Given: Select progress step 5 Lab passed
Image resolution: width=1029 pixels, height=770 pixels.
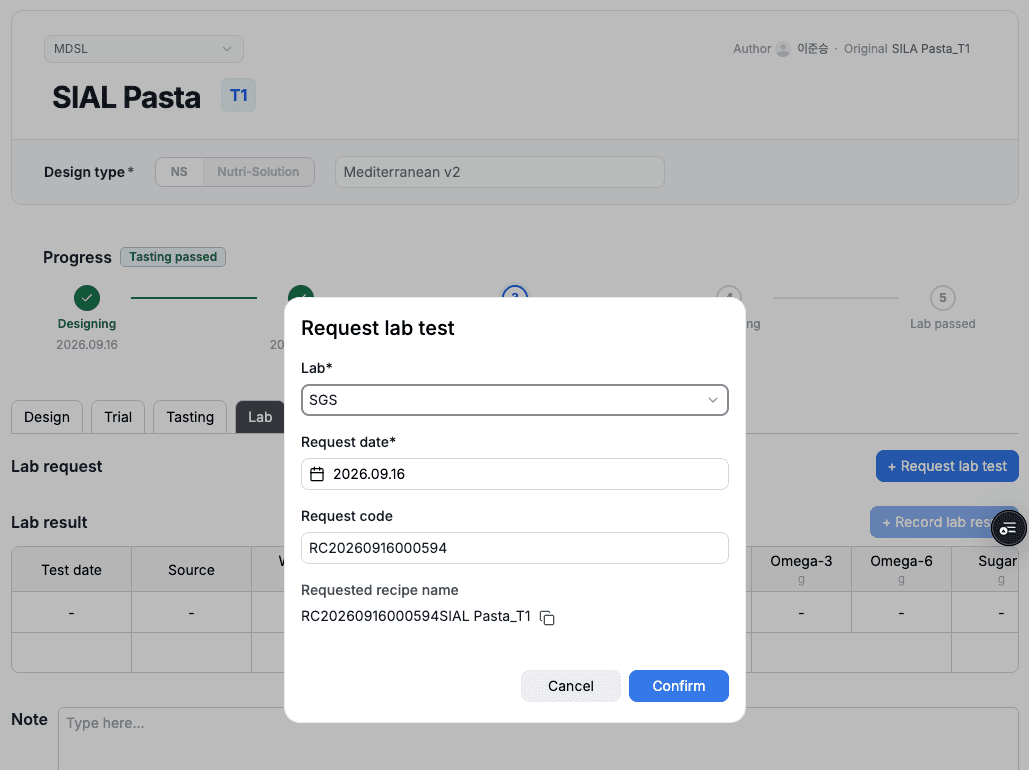Looking at the screenshot, I should point(942,297).
